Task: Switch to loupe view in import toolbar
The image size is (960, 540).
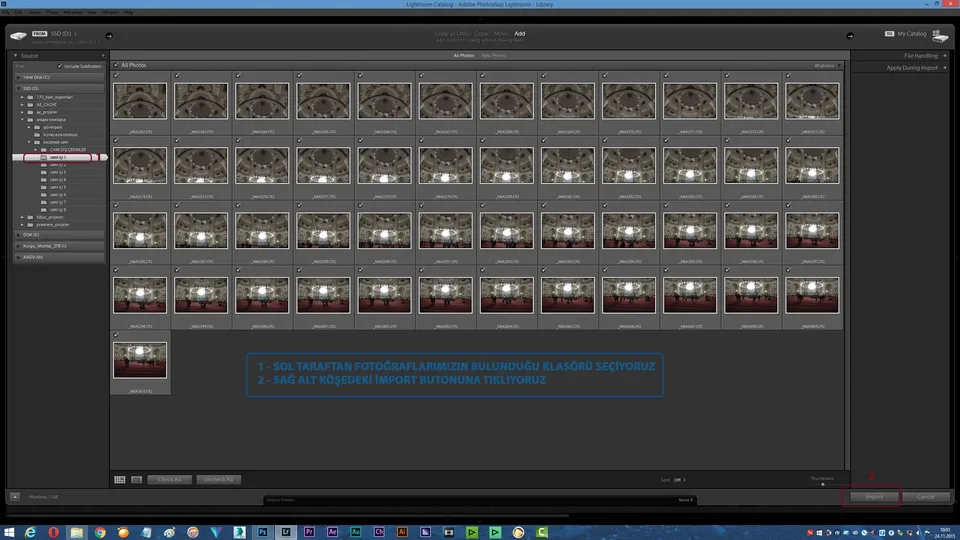Action: 137,479
